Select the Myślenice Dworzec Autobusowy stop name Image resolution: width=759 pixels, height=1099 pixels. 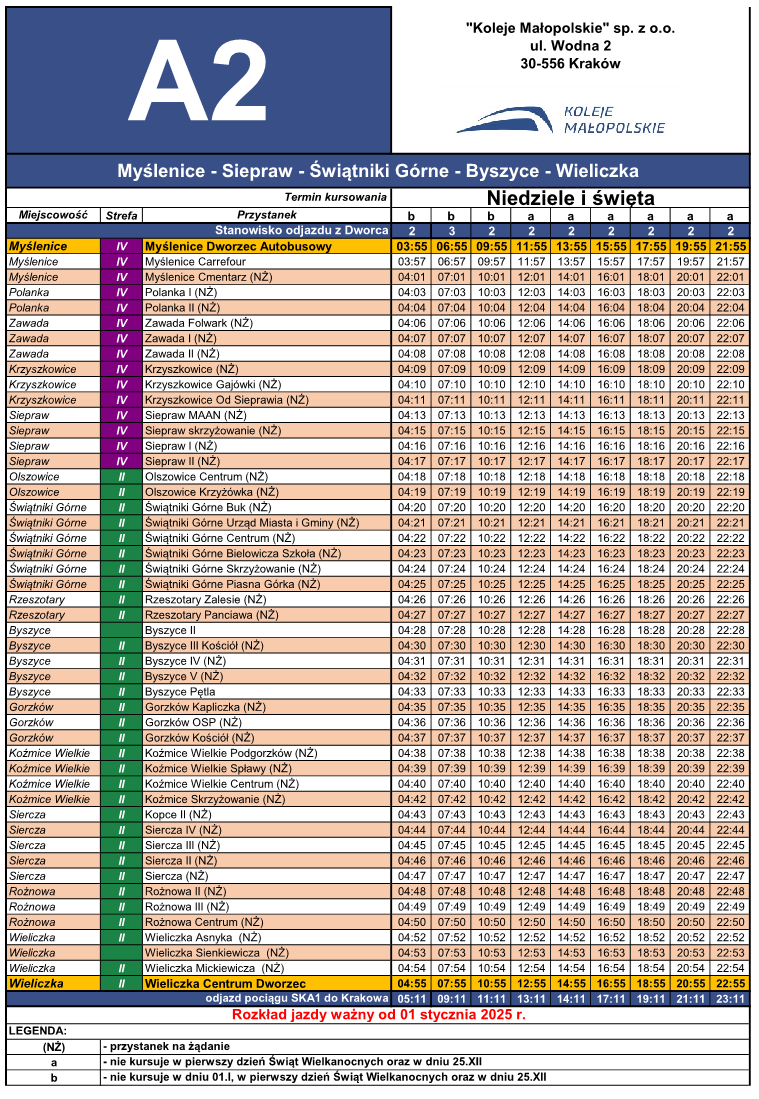pos(238,246)
